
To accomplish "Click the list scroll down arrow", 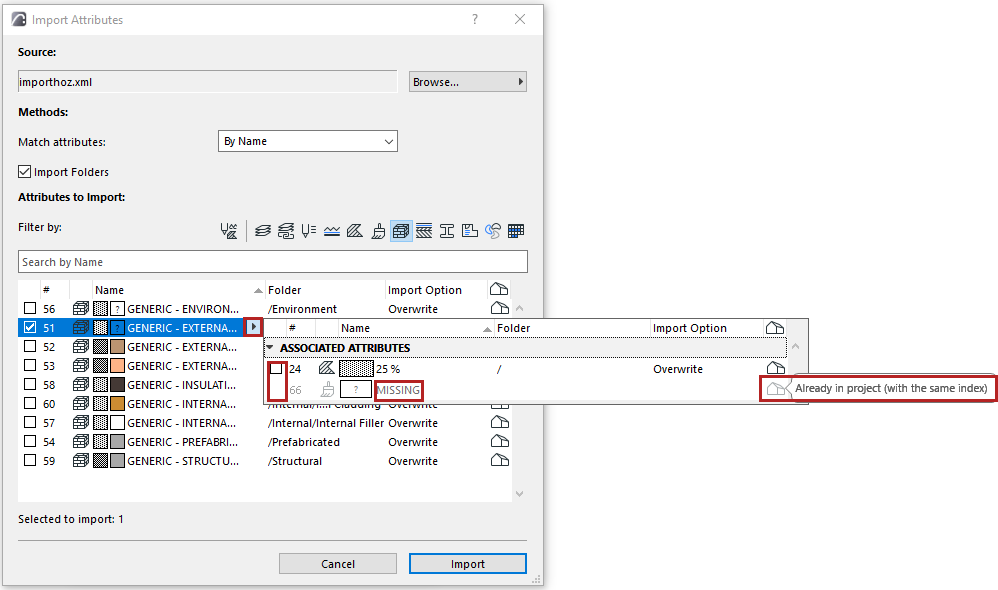I will 519,493.
